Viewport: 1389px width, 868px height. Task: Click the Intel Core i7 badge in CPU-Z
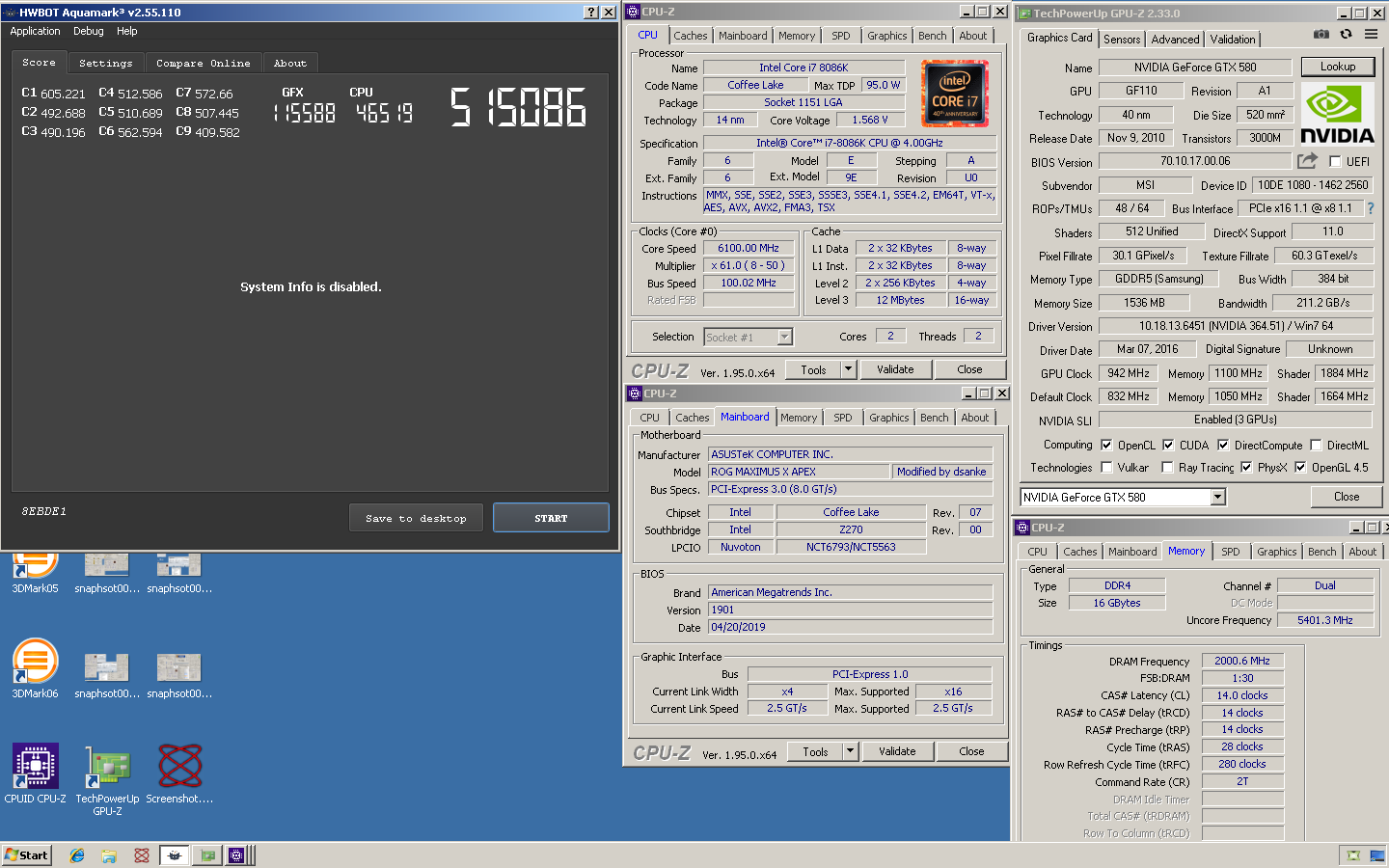click(x=955, y=94)
